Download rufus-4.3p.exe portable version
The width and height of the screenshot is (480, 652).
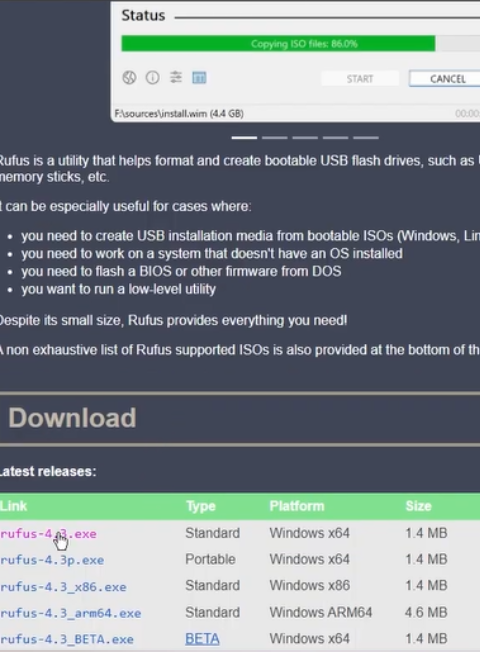point(52,560)
